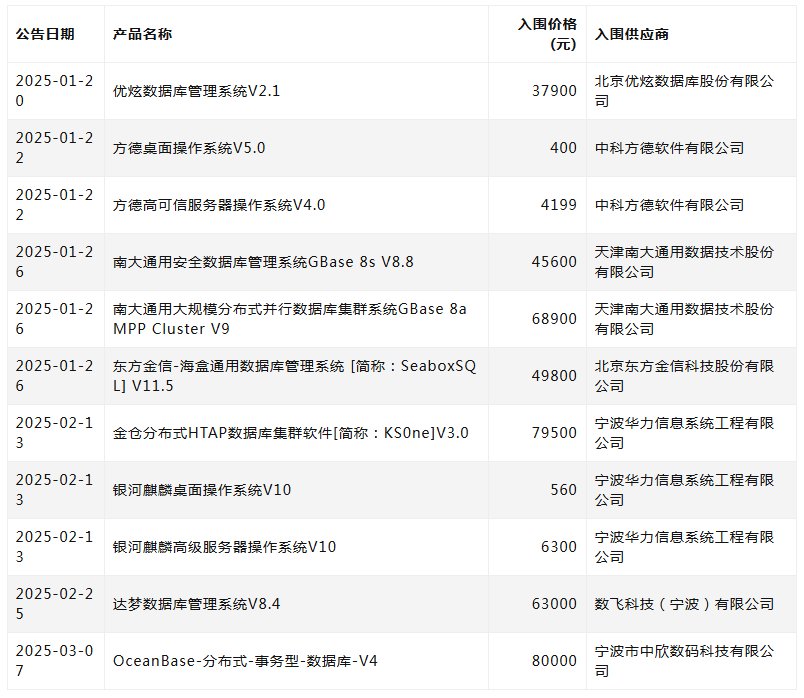Viewport: 804px width, 698px height.
Task: Click supplier 宁波华力 in 79500 row
Action: 685,433
